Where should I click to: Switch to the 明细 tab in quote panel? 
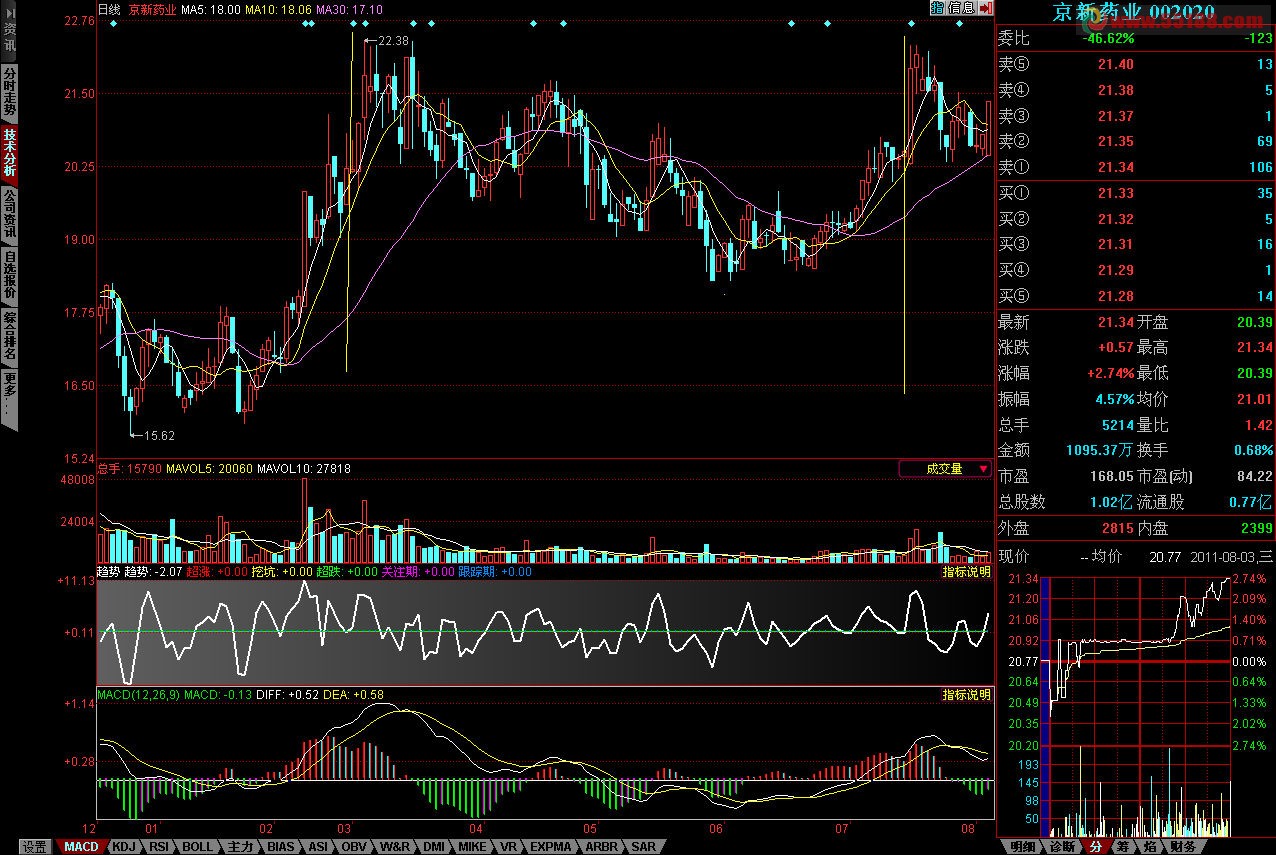click(1022, 847)
